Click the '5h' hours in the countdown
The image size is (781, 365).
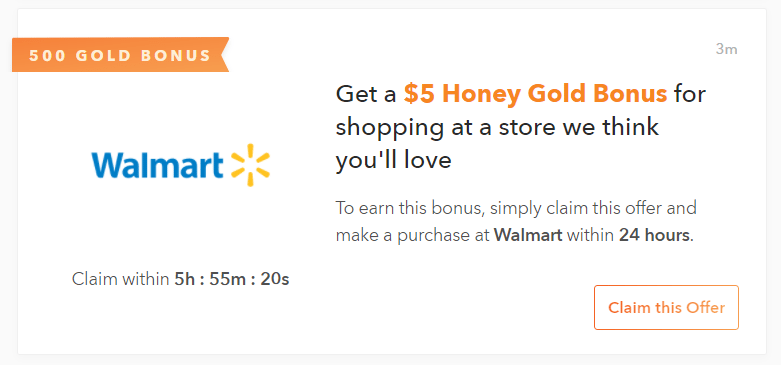184,279
